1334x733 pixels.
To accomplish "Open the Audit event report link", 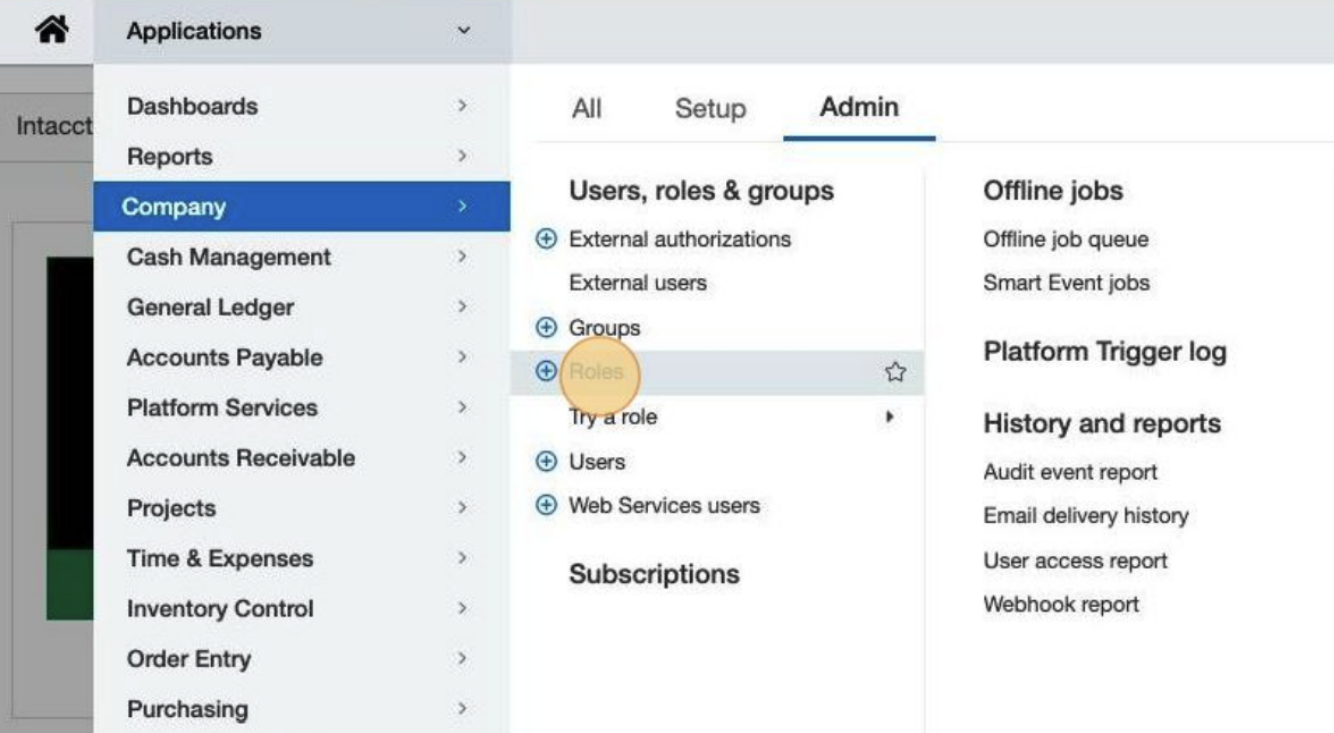I will (1070, 472).
